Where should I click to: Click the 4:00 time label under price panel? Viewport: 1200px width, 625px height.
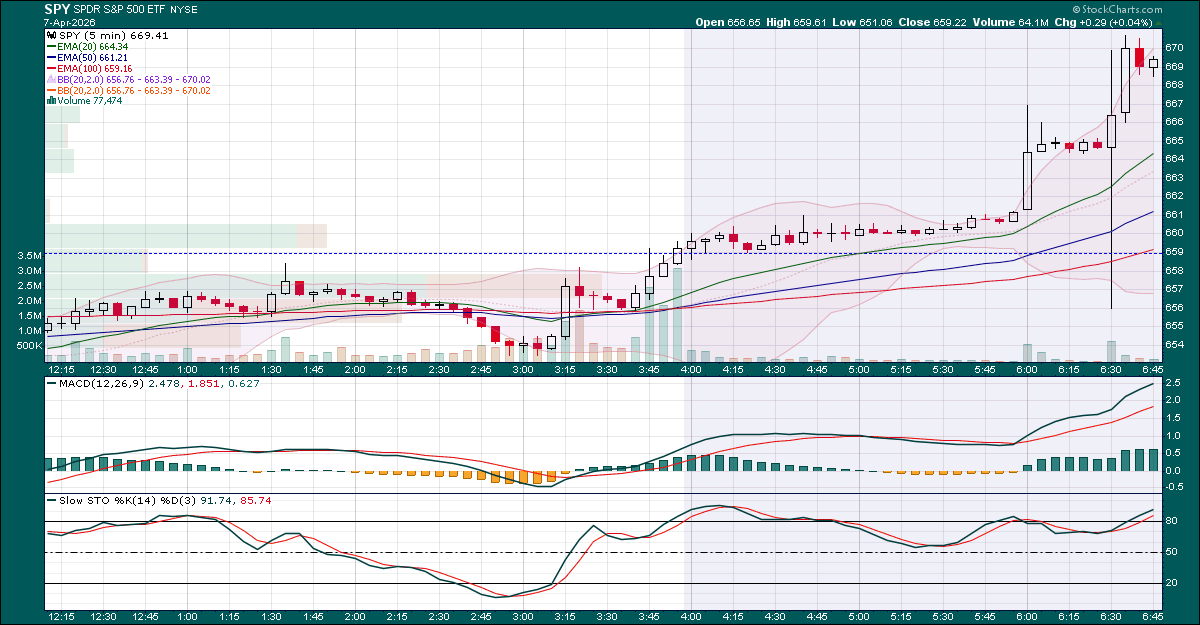tap(691, 369)
